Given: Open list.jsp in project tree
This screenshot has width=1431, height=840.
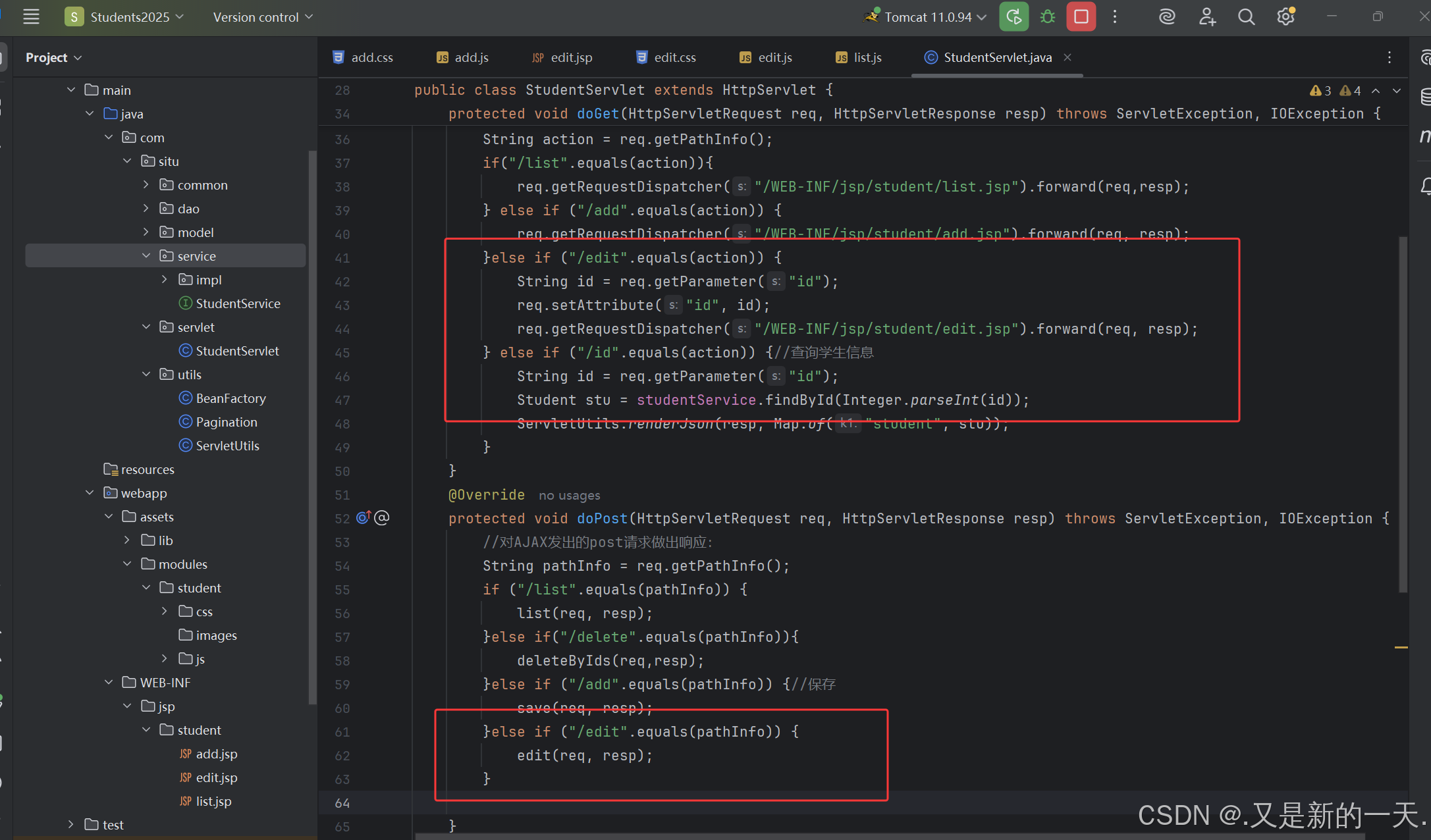Looking at the screenshot, I should click(205, 801).
